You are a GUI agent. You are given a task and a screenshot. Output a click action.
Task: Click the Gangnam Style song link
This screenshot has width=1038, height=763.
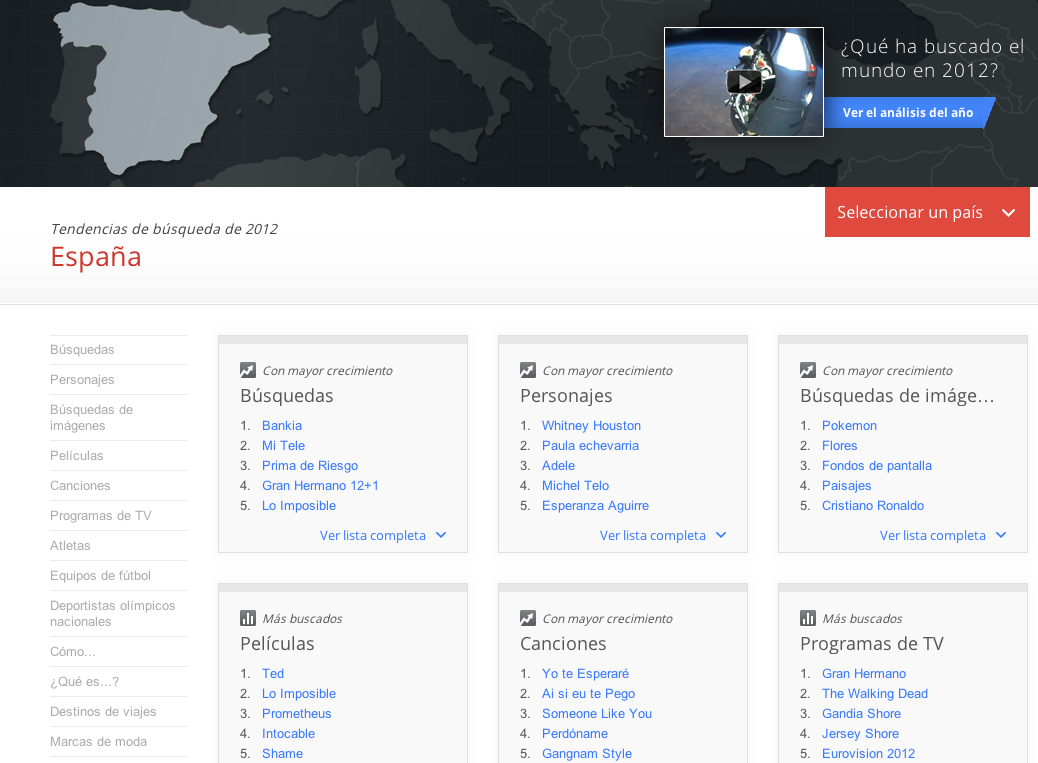(x=587, y=753)
